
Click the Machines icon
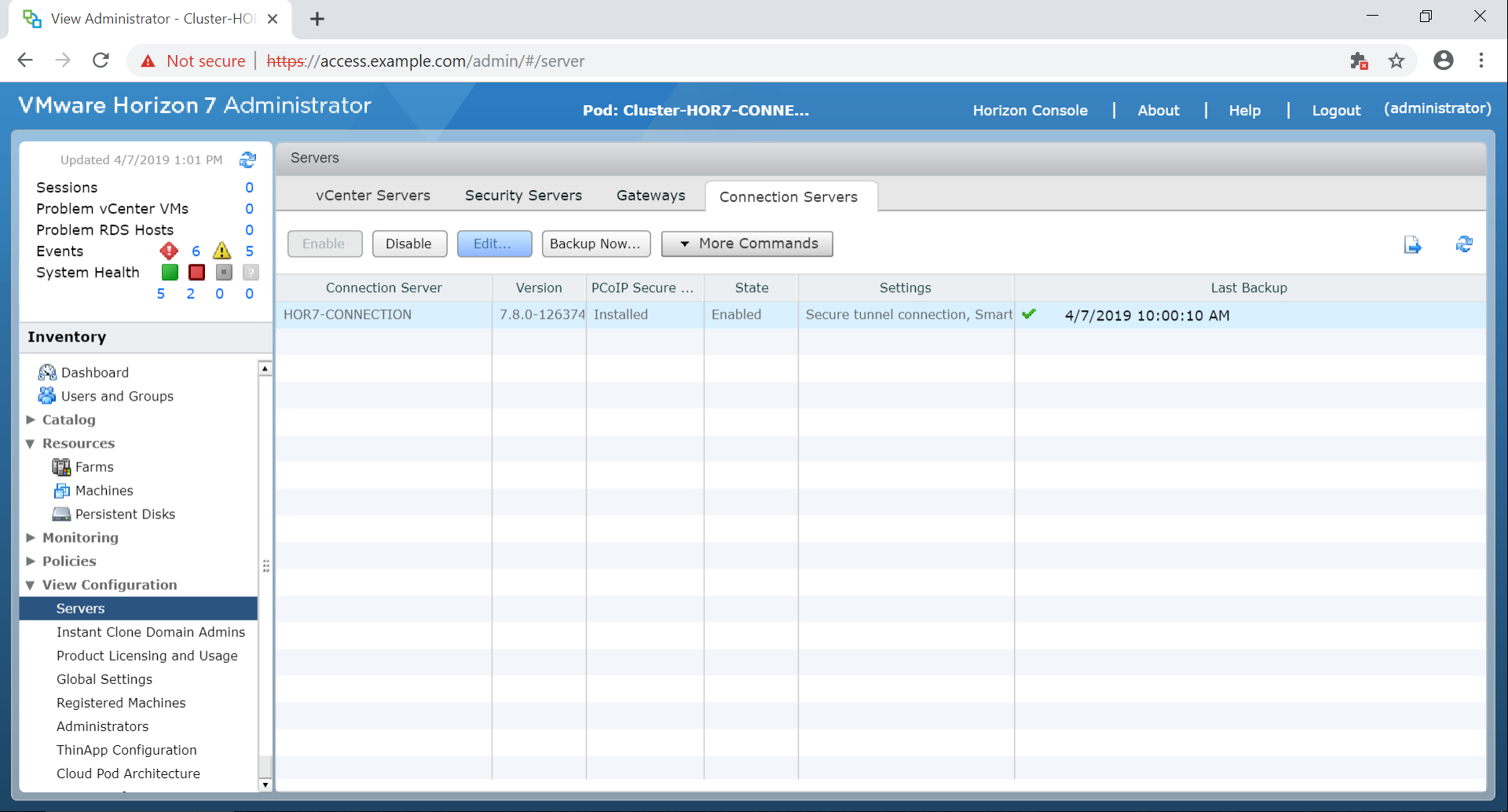[x=61, y=491]
